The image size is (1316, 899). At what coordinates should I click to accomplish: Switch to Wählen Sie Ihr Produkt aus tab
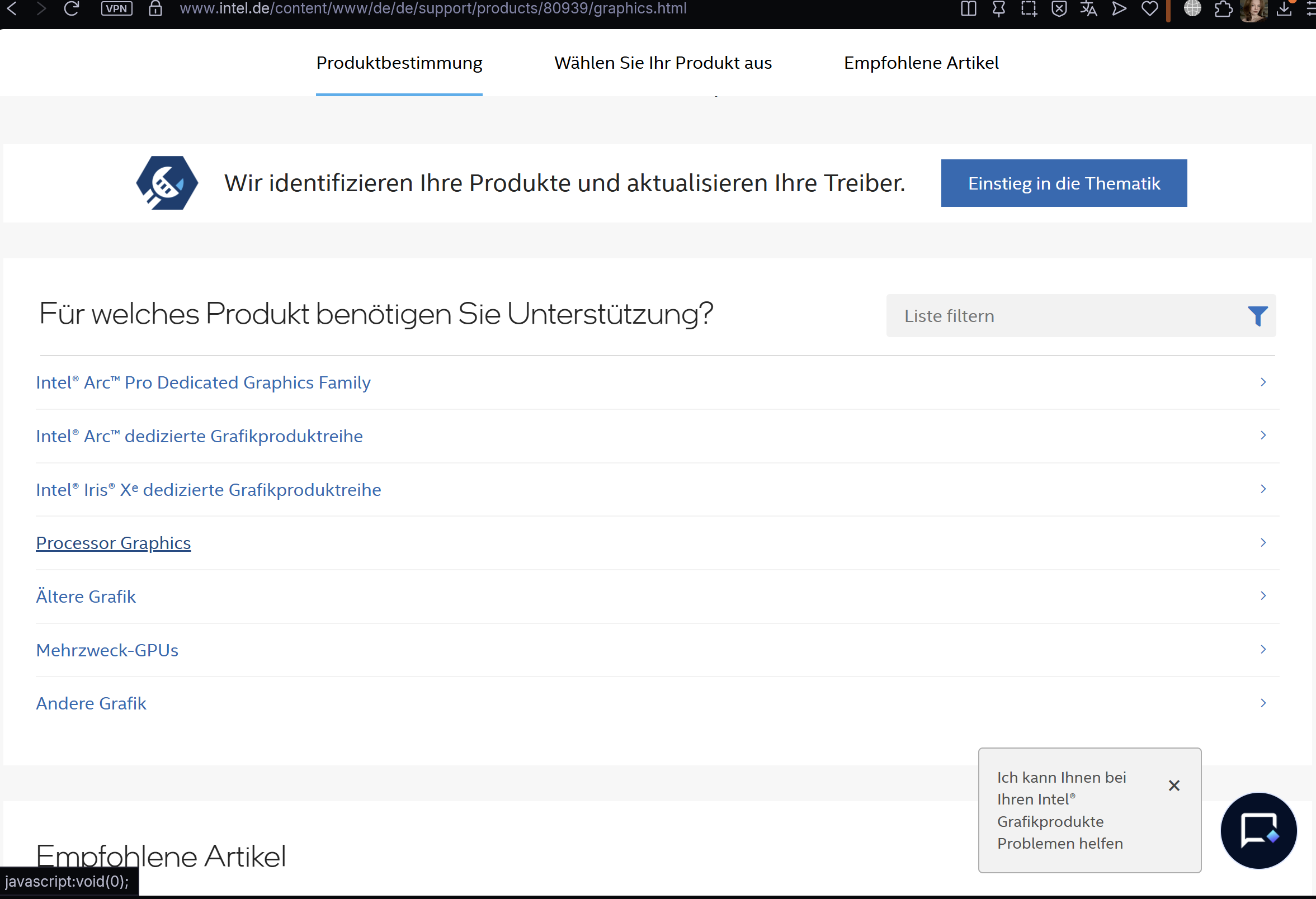tap(663, 63)
